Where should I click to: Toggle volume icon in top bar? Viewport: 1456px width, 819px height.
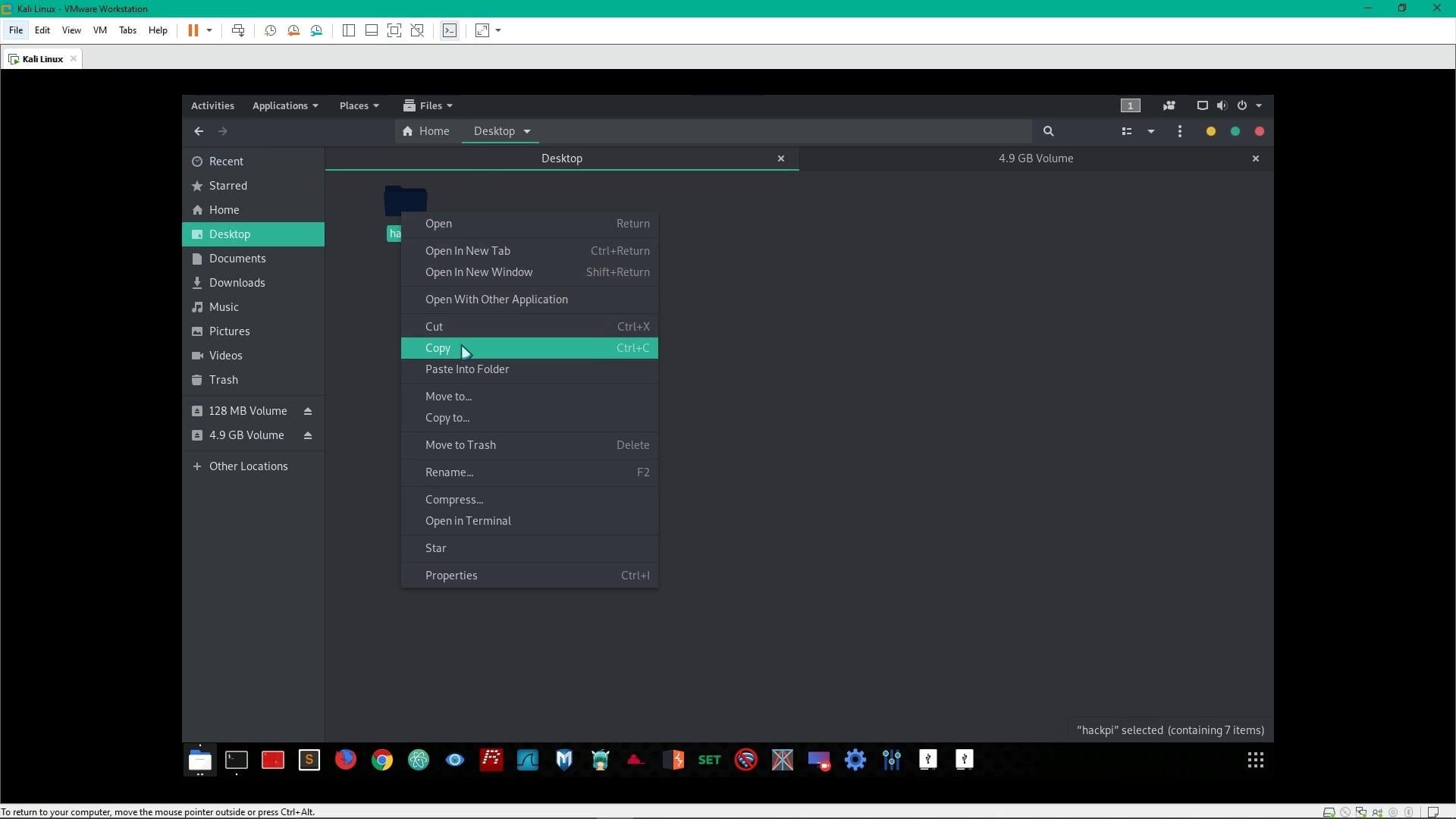[x=1222, y=105]
